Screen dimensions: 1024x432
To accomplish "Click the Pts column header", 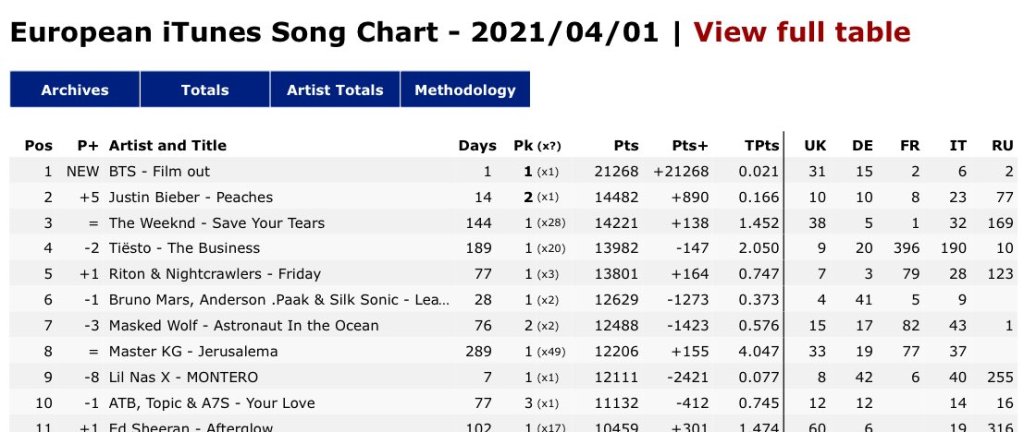I will (626, 146).
